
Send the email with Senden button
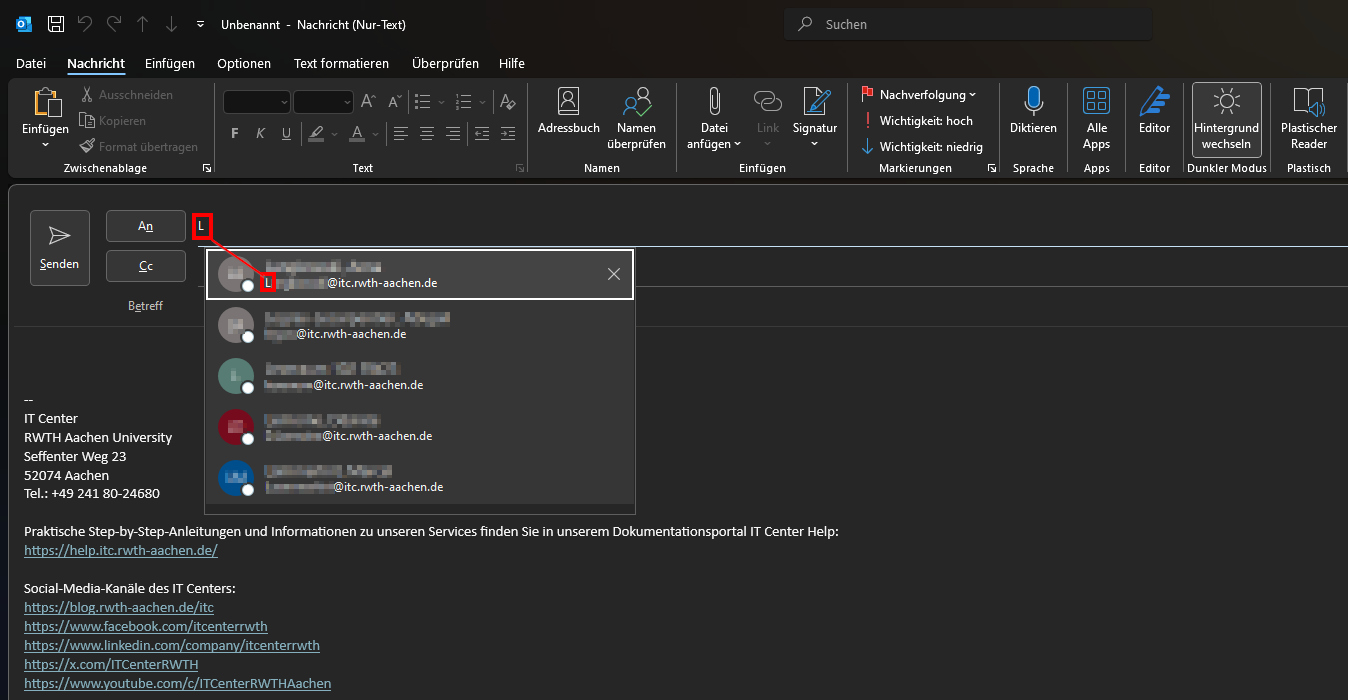click(x=60, y=247)
